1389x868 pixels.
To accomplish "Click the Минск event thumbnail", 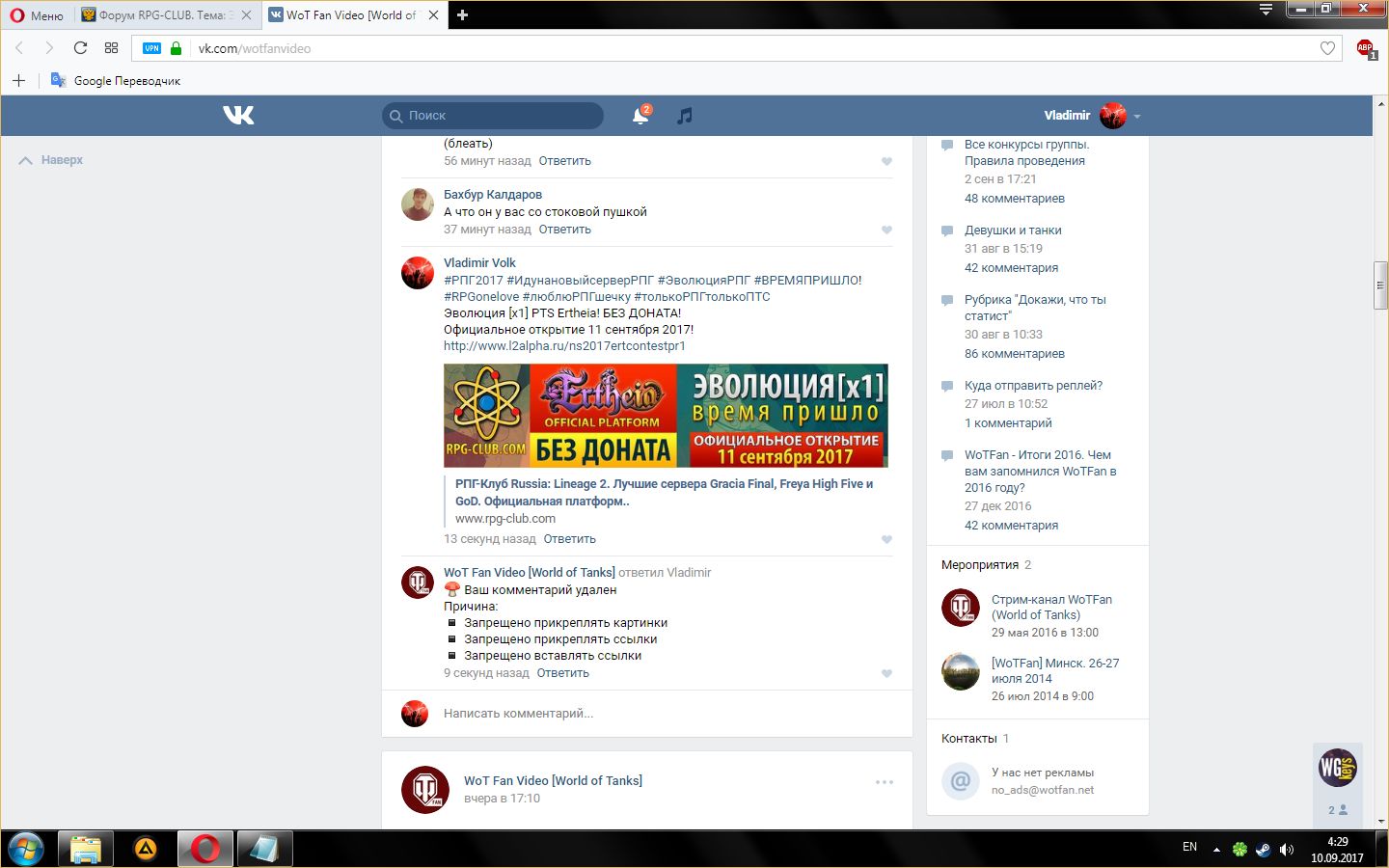I will coord(961,671).
